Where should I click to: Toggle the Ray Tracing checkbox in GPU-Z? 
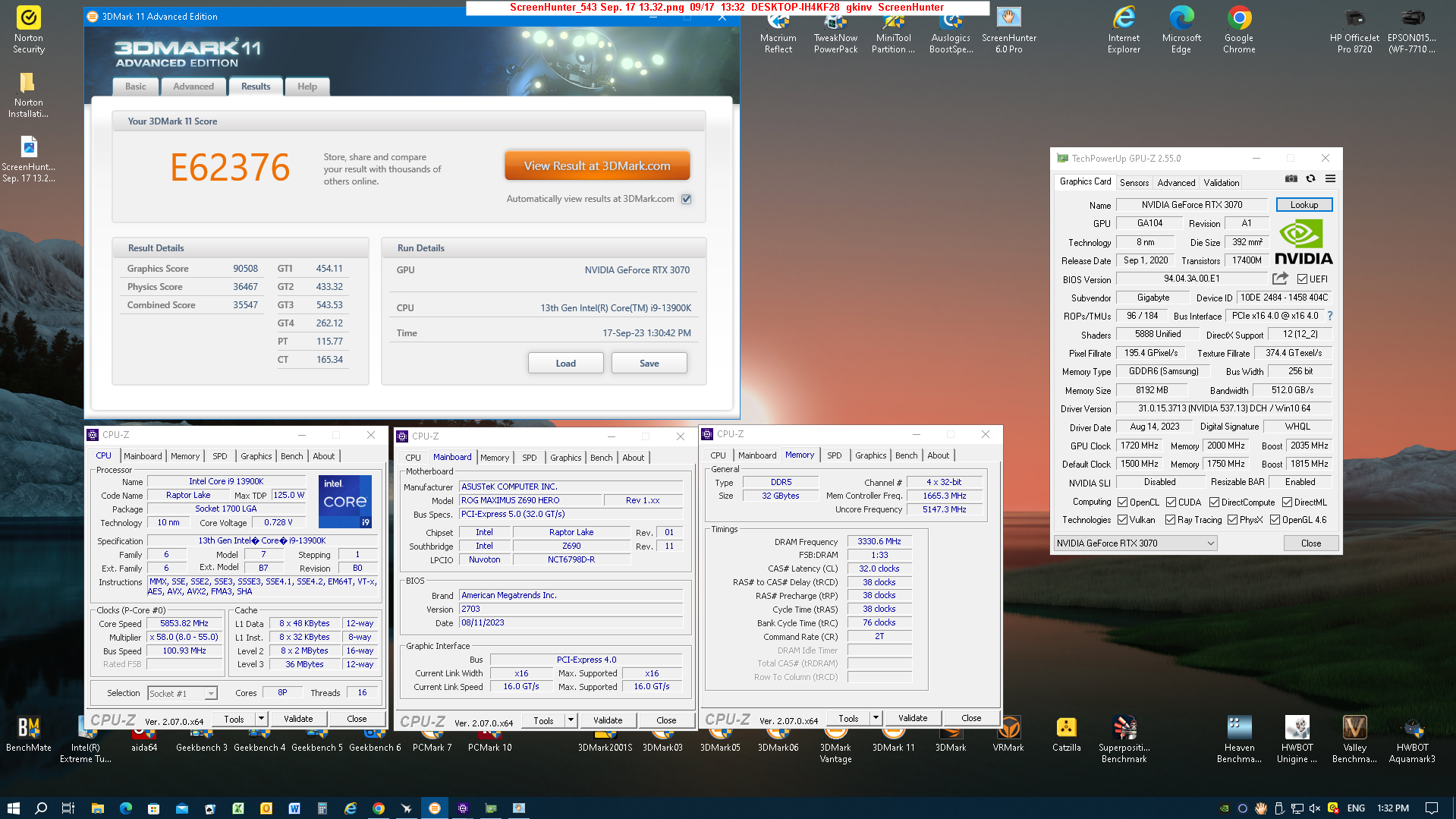[x=1171, y=520]
